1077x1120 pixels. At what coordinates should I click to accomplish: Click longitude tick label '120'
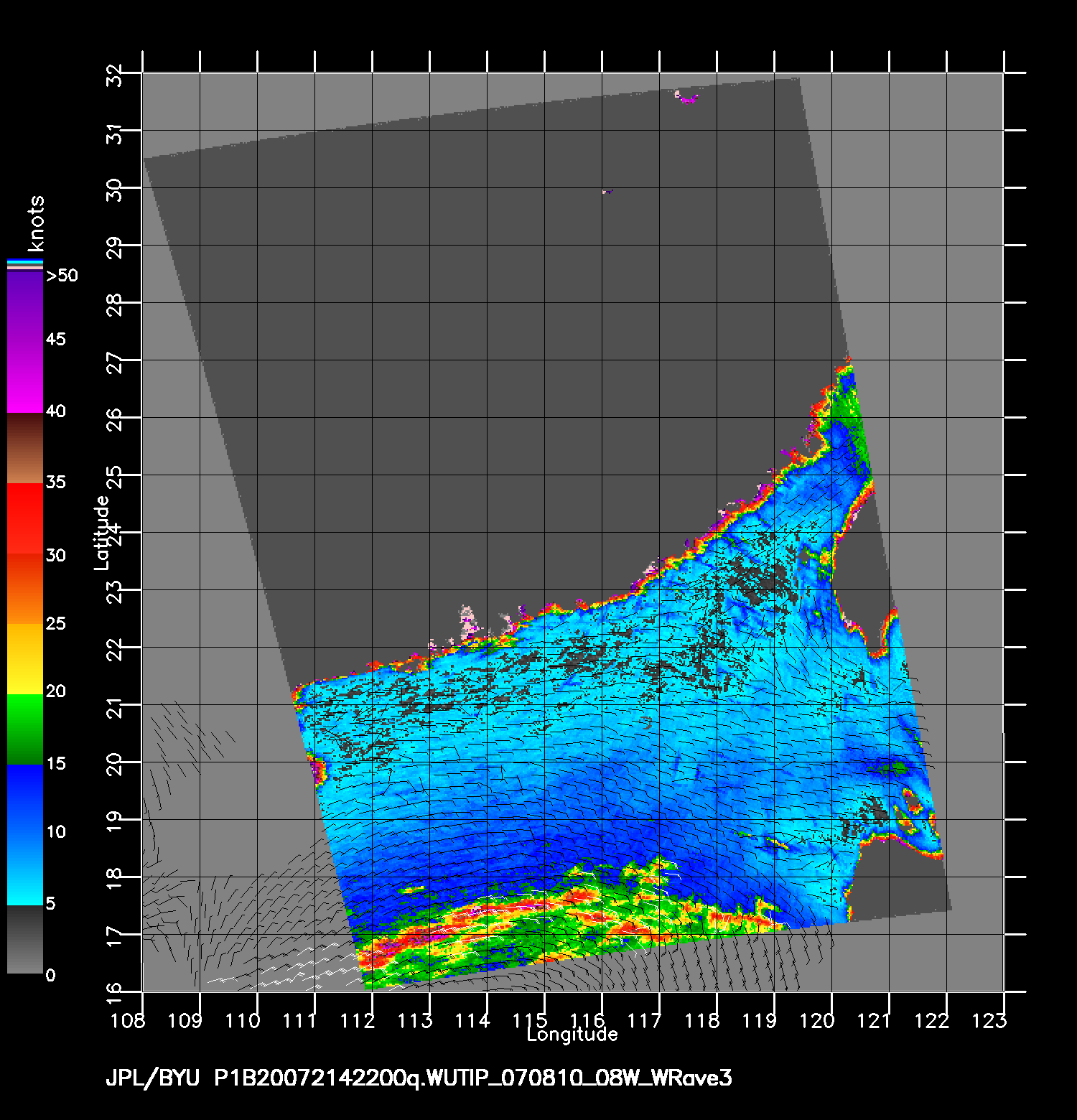[x=817, y=1020]
